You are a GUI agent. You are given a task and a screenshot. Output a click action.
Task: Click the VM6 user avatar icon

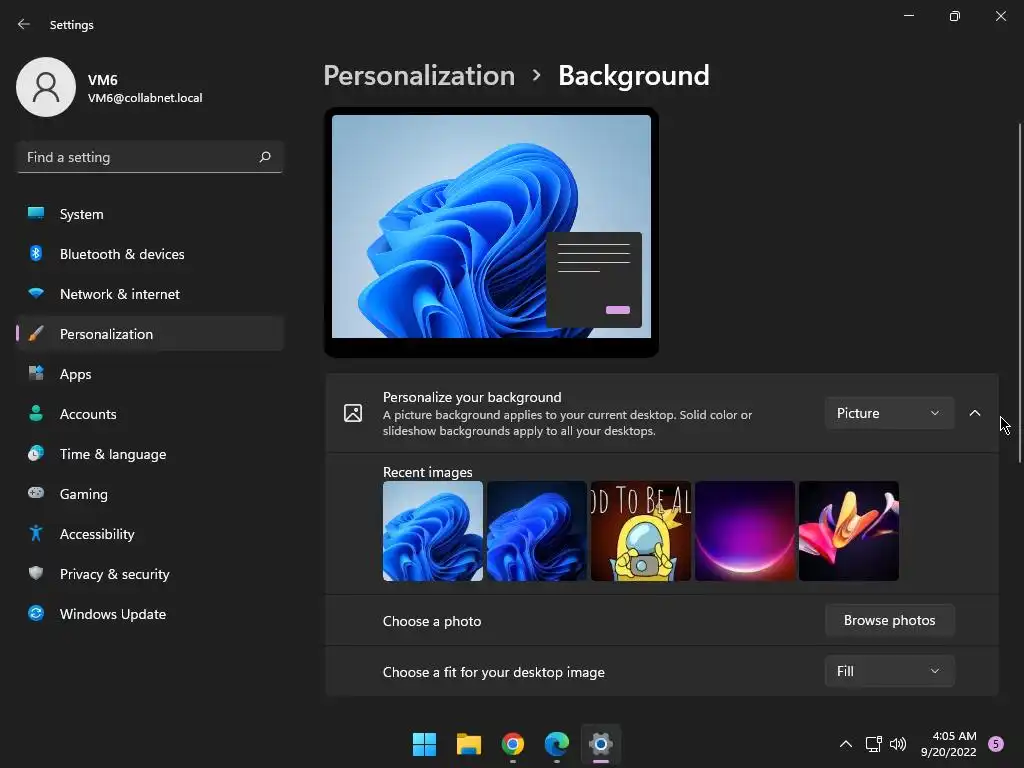[46, 87]
